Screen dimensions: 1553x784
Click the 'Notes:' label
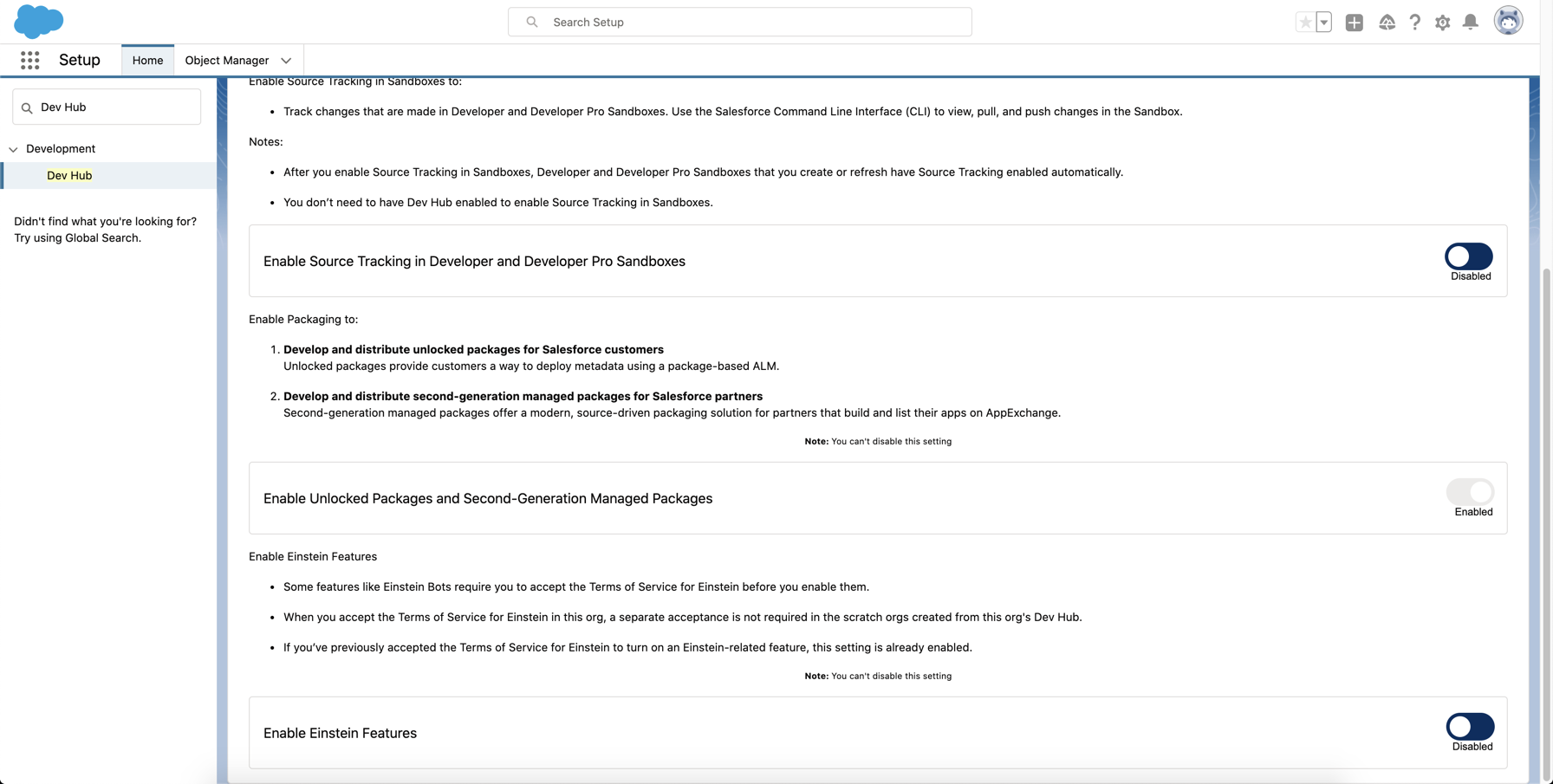click(x=266, y=141)
